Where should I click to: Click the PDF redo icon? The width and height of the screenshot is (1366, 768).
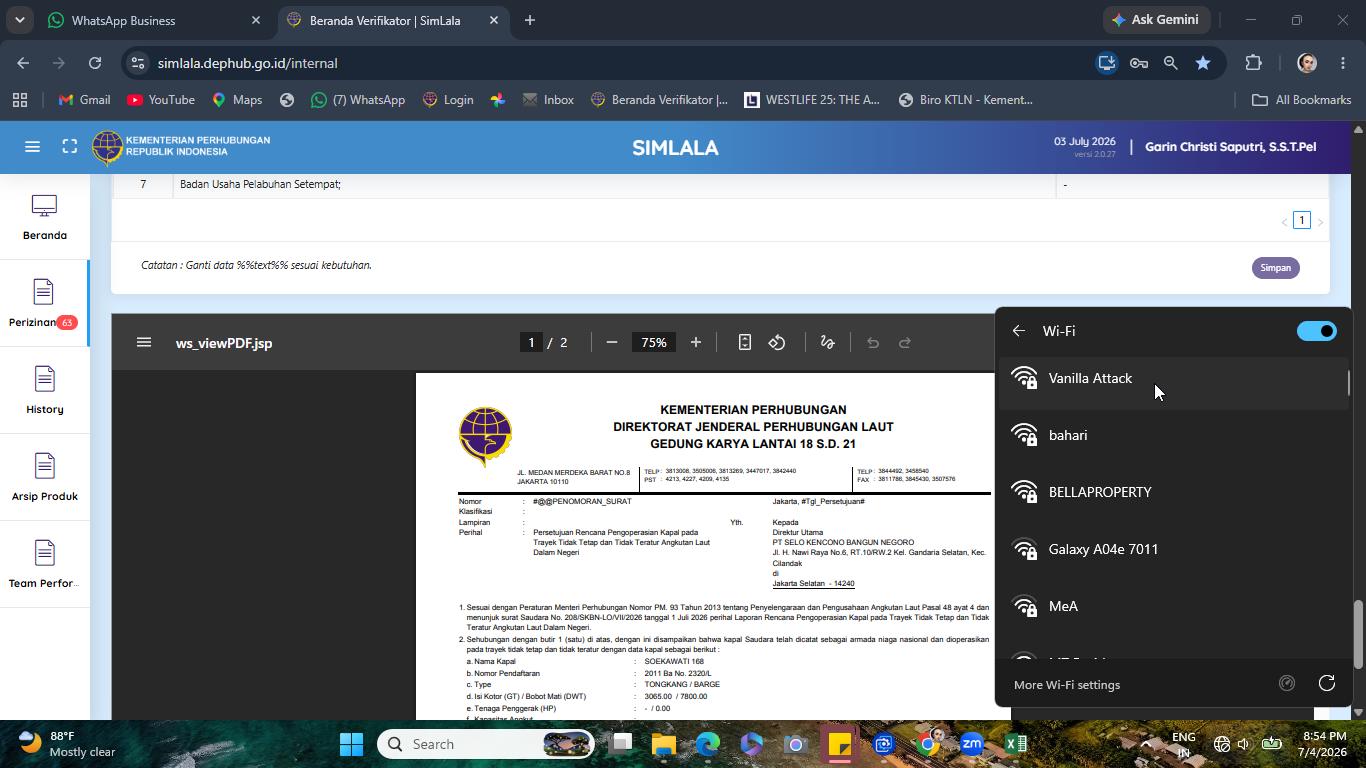click(905, 343)
